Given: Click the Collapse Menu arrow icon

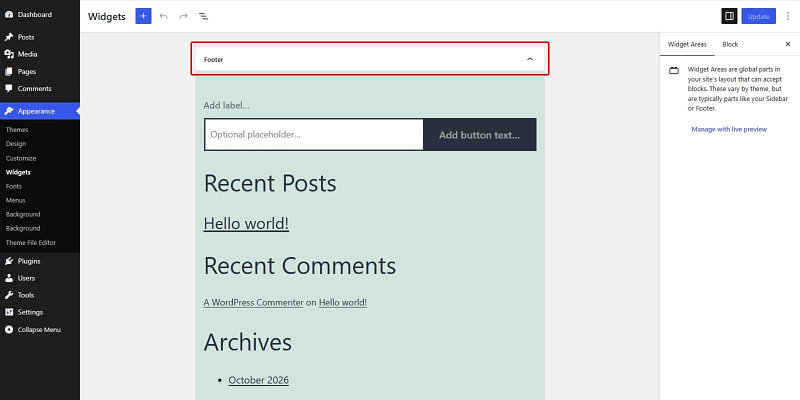Looking at the screenshot, I should [9, 330].
